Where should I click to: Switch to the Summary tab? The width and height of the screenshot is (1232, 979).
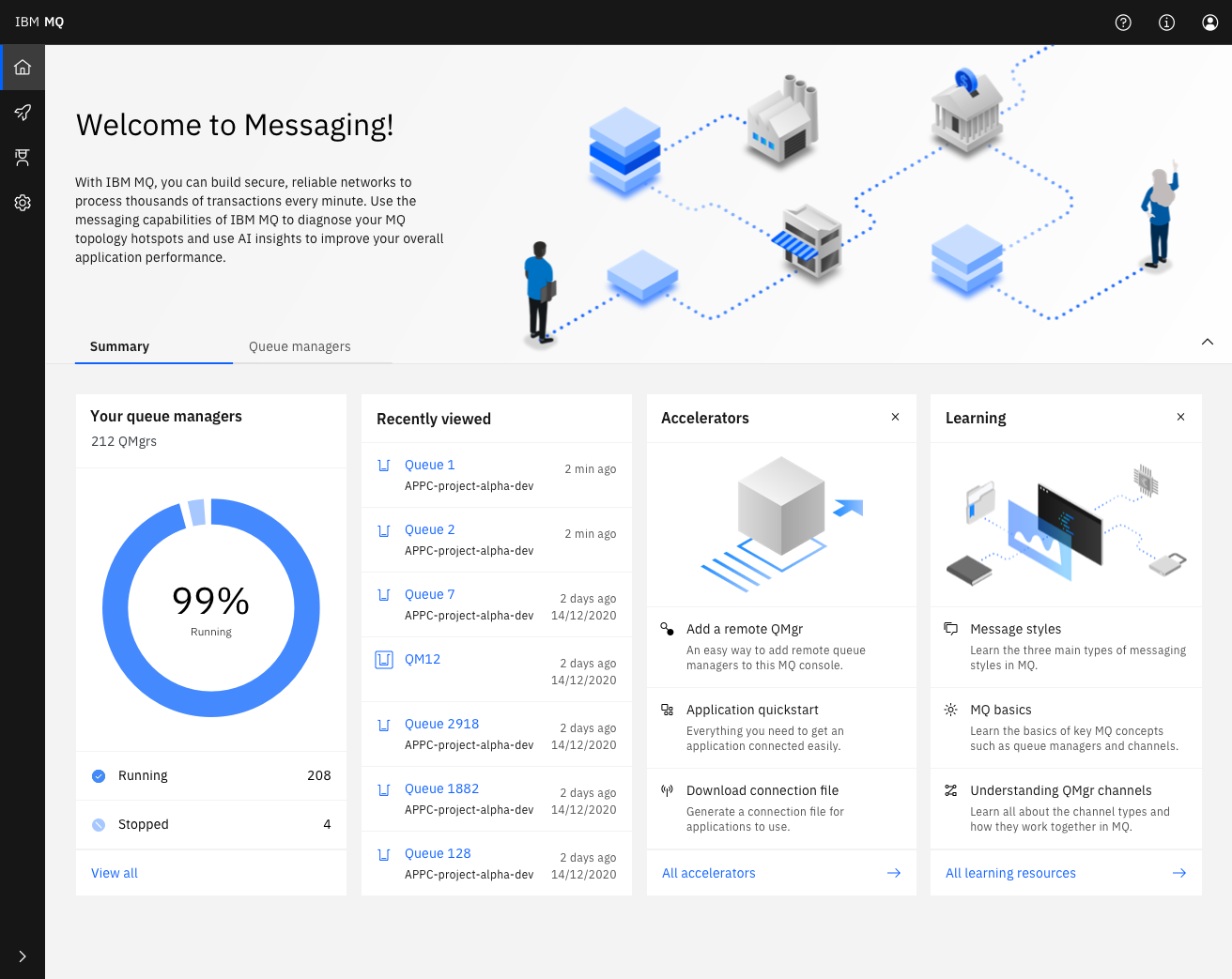pos(154,346)
